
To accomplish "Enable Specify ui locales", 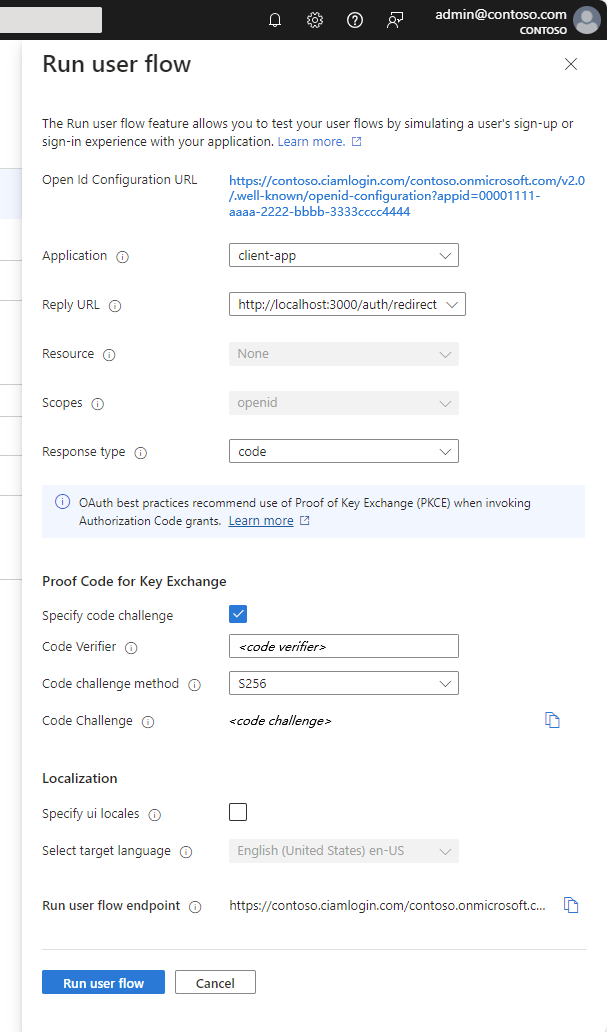I will coord(238,812).
